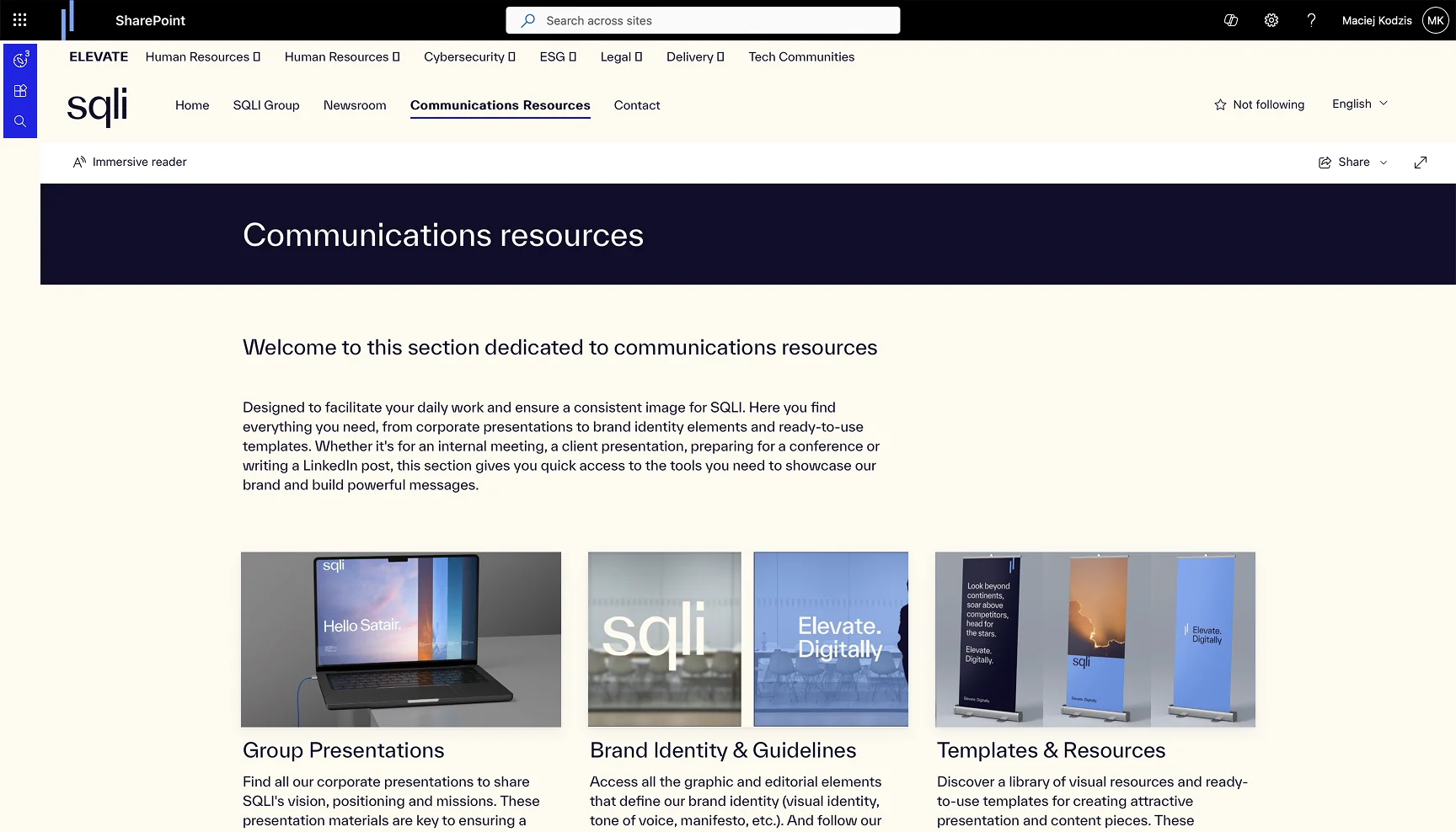Image resolution: width=1456 pixels, height=832 pixels.
Task: Click the SharePoint home link
Action: (150, 20)
